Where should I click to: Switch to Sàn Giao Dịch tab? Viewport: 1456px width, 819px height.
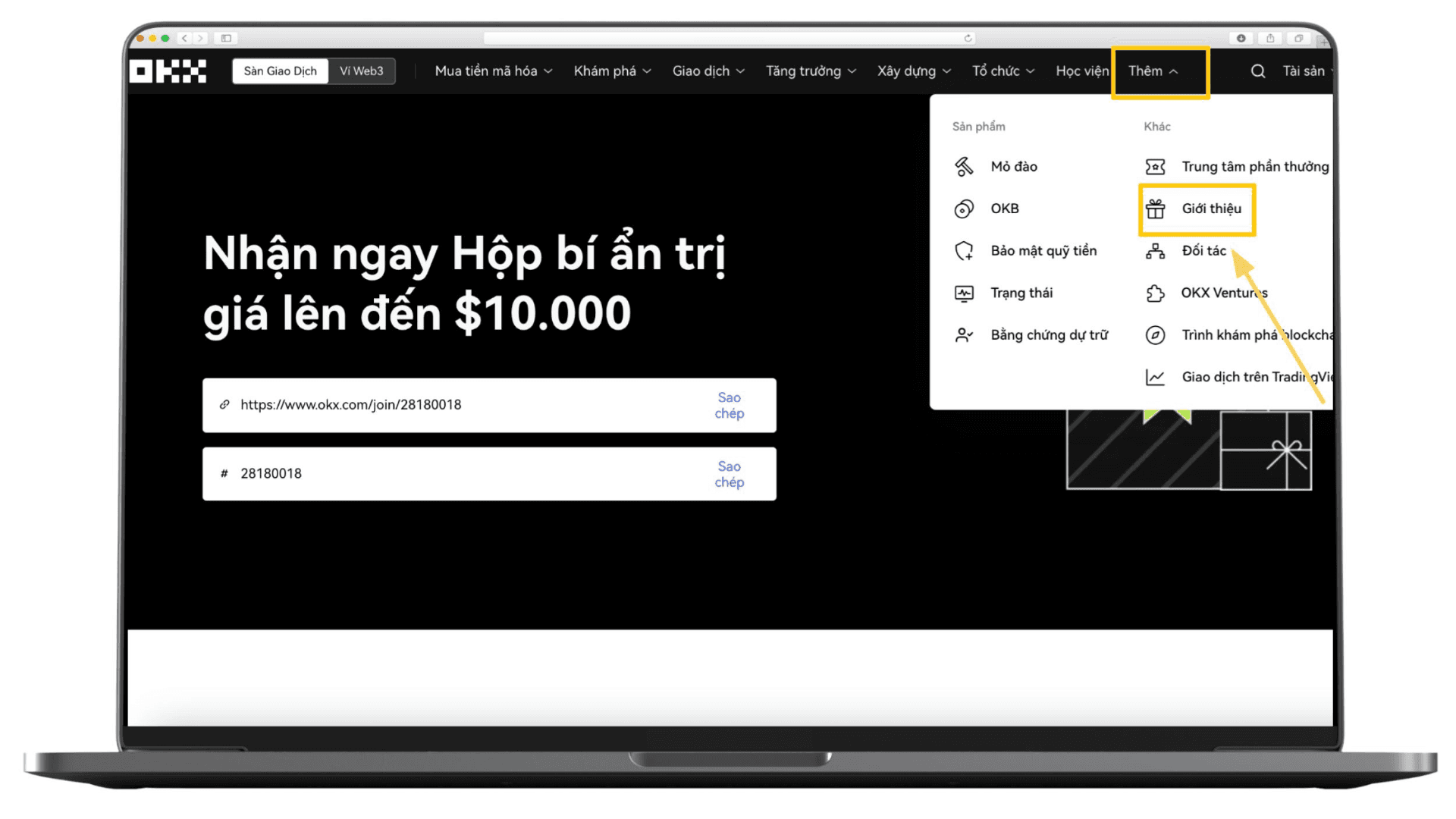280,71
